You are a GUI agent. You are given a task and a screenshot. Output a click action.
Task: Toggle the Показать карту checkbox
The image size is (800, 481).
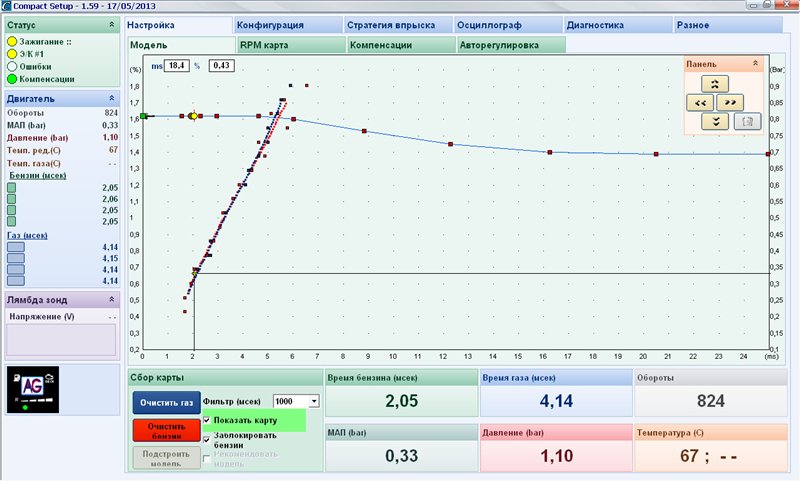click(207, 420)
